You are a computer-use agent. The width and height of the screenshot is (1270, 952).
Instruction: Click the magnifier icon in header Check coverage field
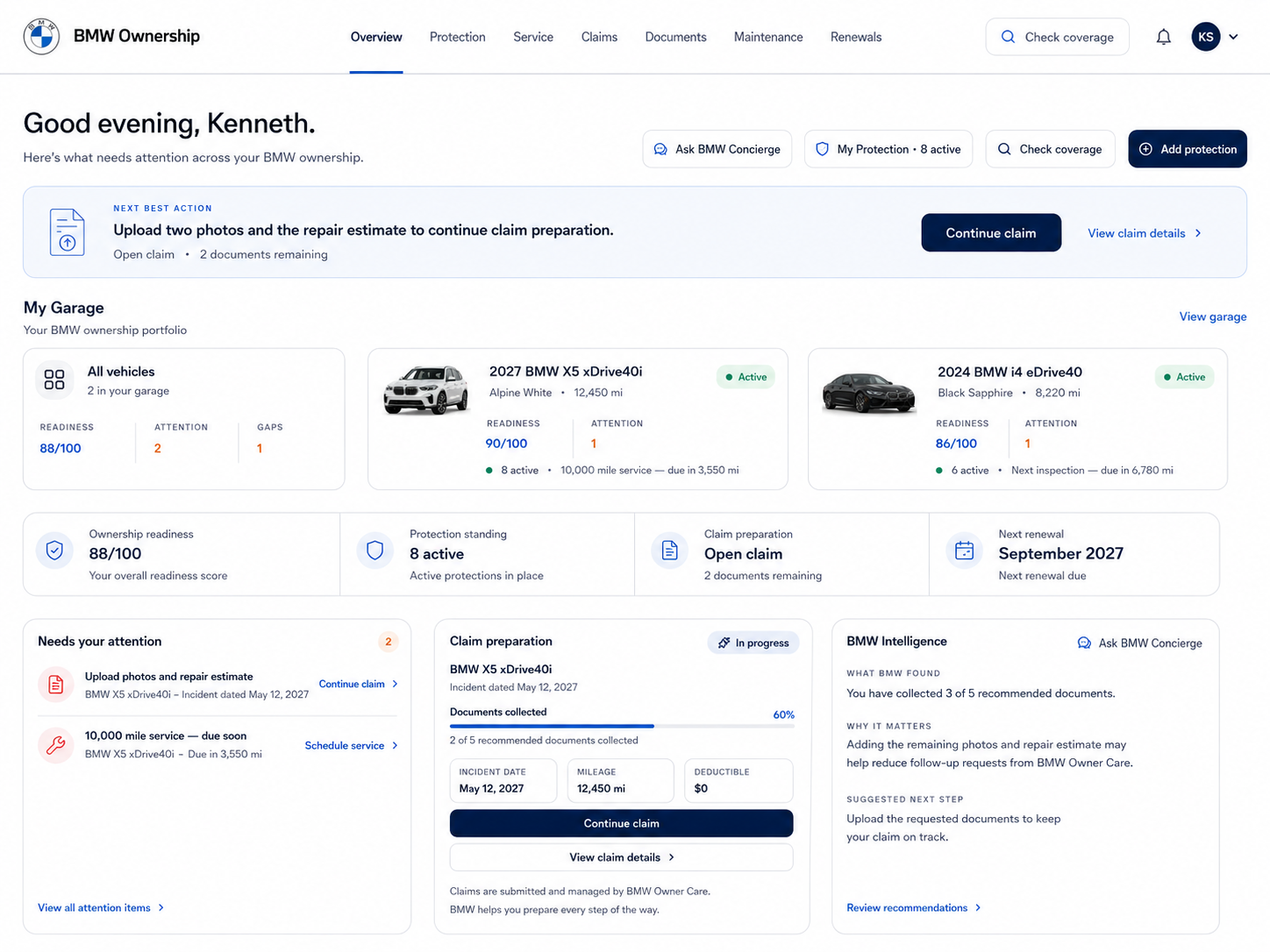pos(1008,37)
